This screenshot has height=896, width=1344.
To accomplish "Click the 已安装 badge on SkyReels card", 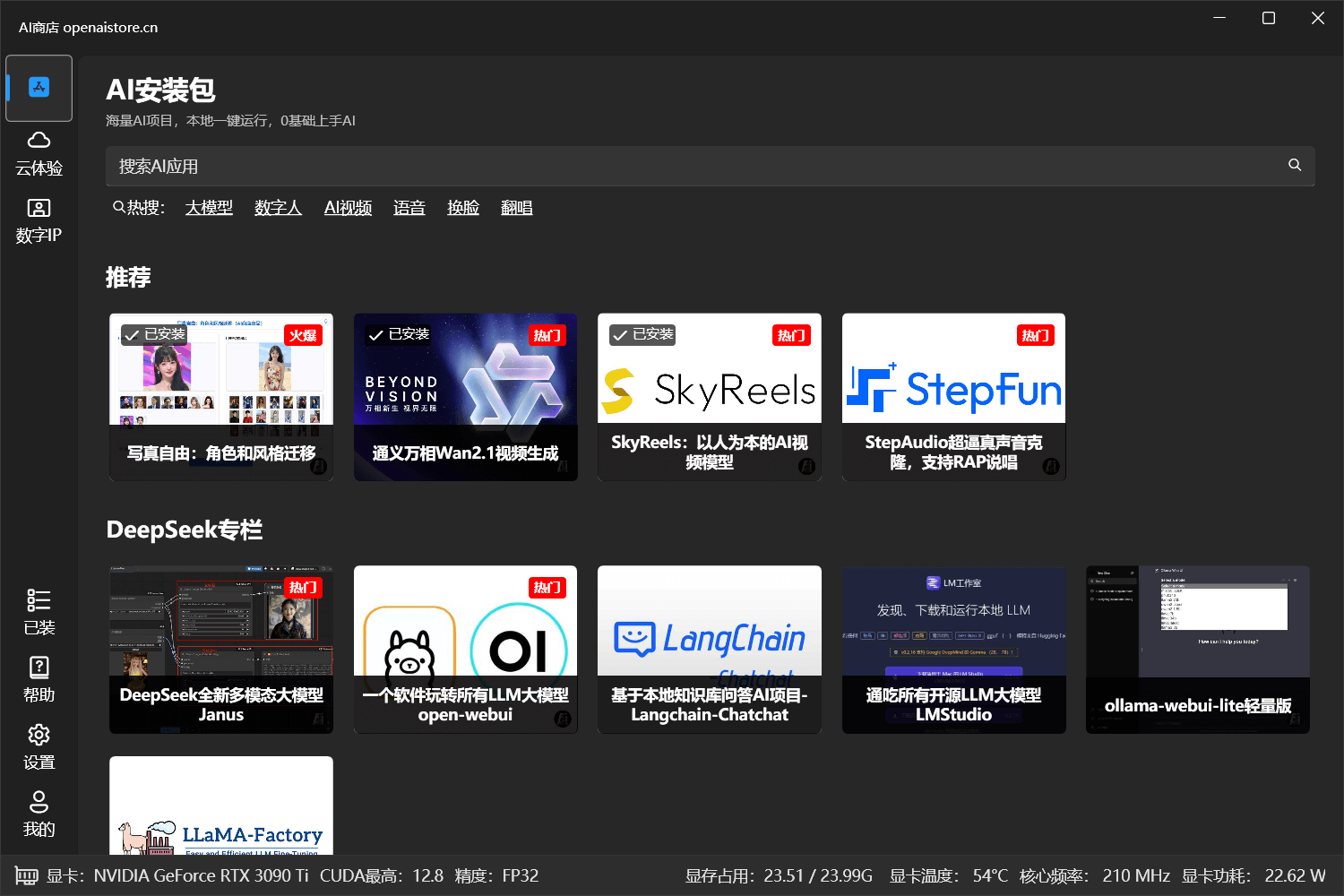I will pyautogui.click(x=642, y=334).
